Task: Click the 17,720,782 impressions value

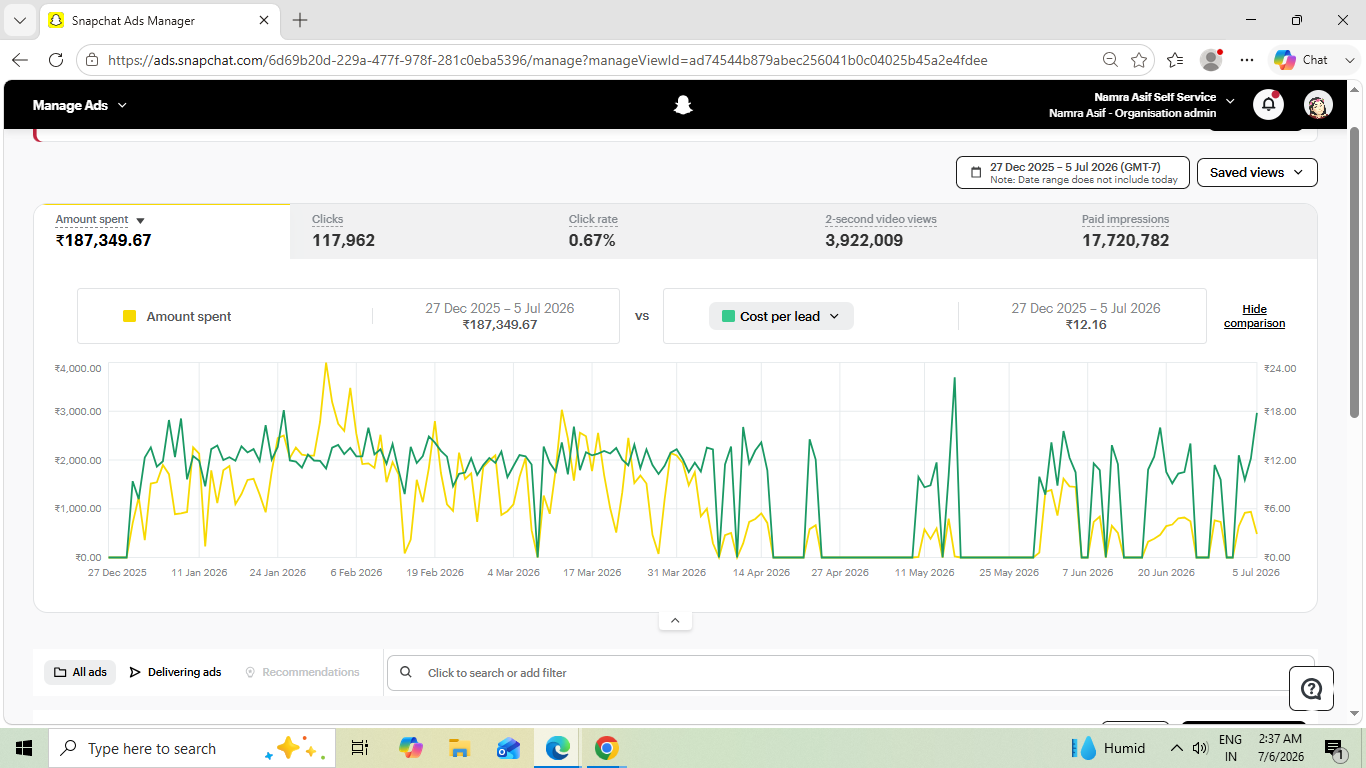Action: tap(1125, 240)
